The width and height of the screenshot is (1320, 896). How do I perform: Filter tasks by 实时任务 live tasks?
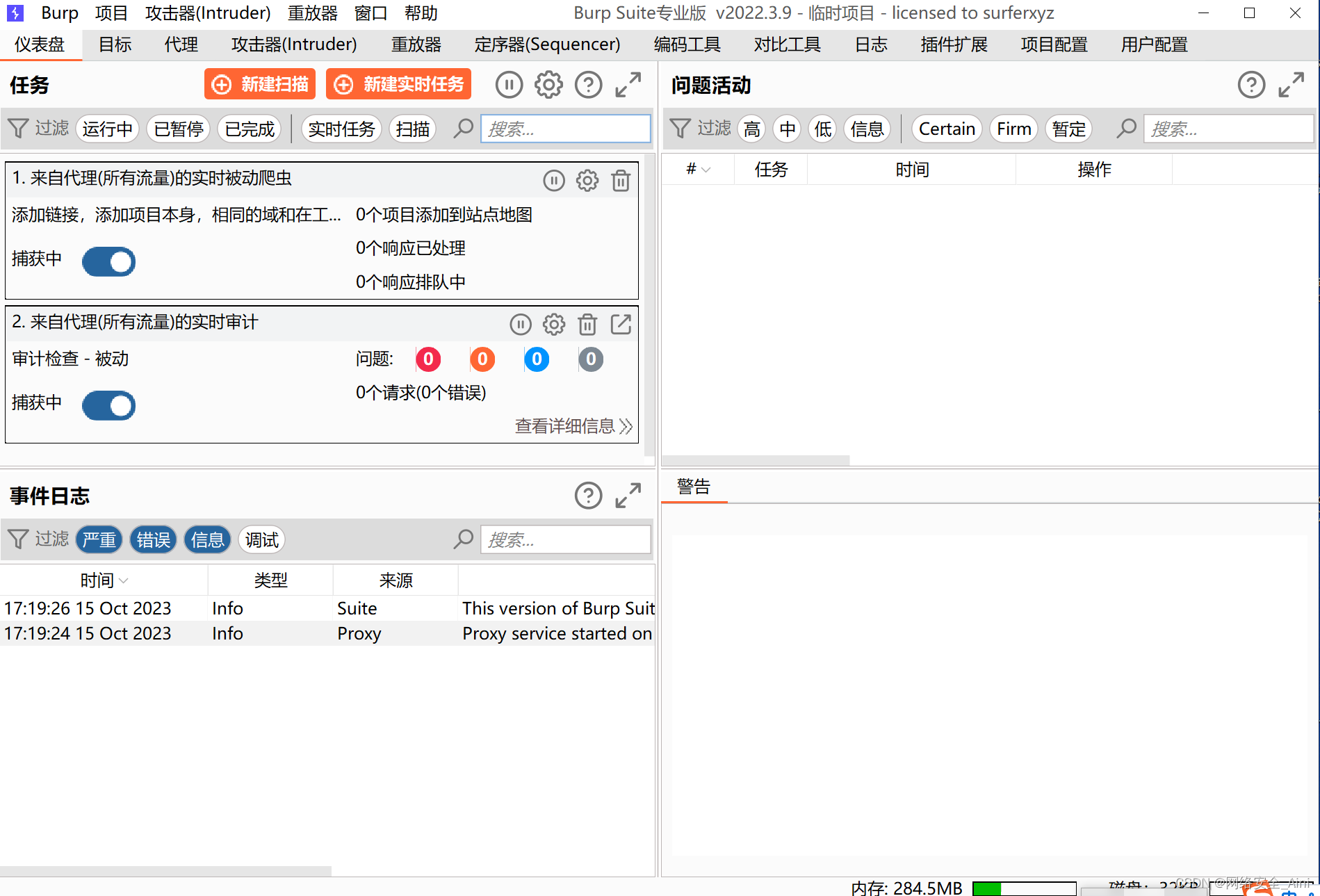click(341, 129)
